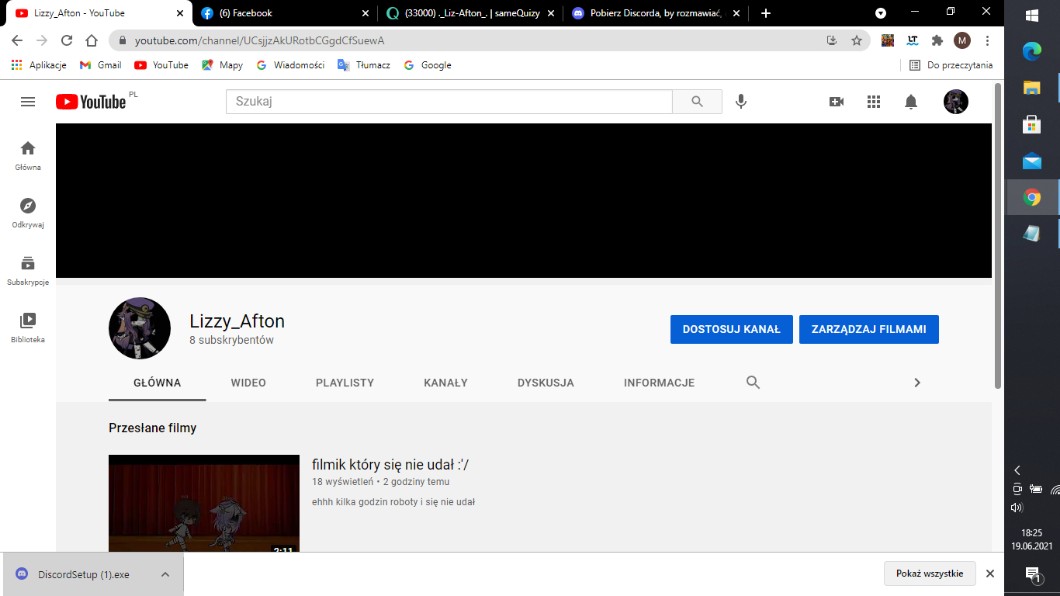Click the search magnifier button

(x=696, y=102)
